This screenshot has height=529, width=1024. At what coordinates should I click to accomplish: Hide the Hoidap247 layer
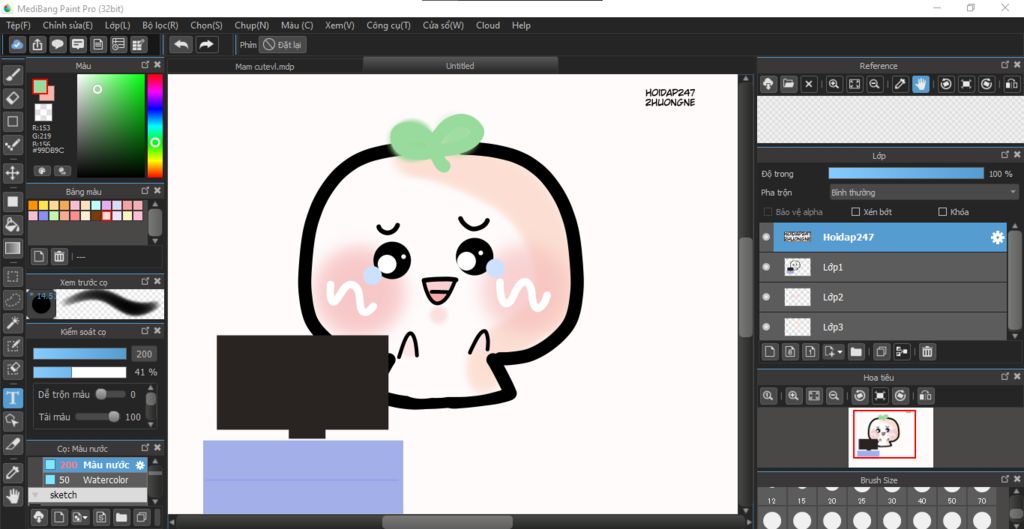766,238
